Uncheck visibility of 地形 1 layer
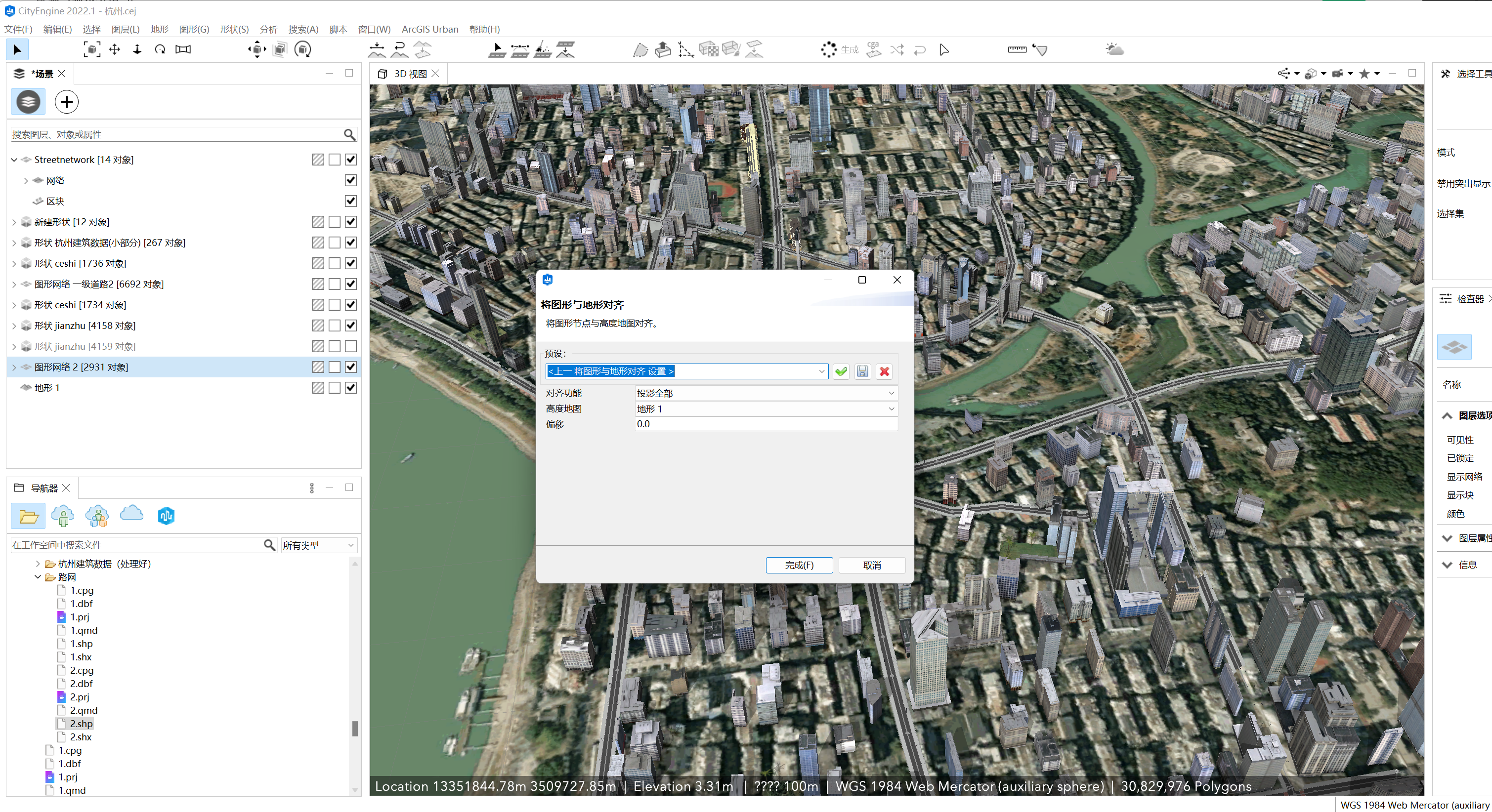 coord(350,388)
